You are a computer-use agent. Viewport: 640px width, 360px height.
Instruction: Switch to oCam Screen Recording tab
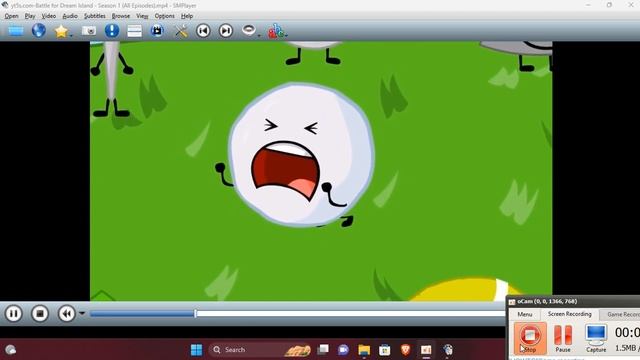569,314
